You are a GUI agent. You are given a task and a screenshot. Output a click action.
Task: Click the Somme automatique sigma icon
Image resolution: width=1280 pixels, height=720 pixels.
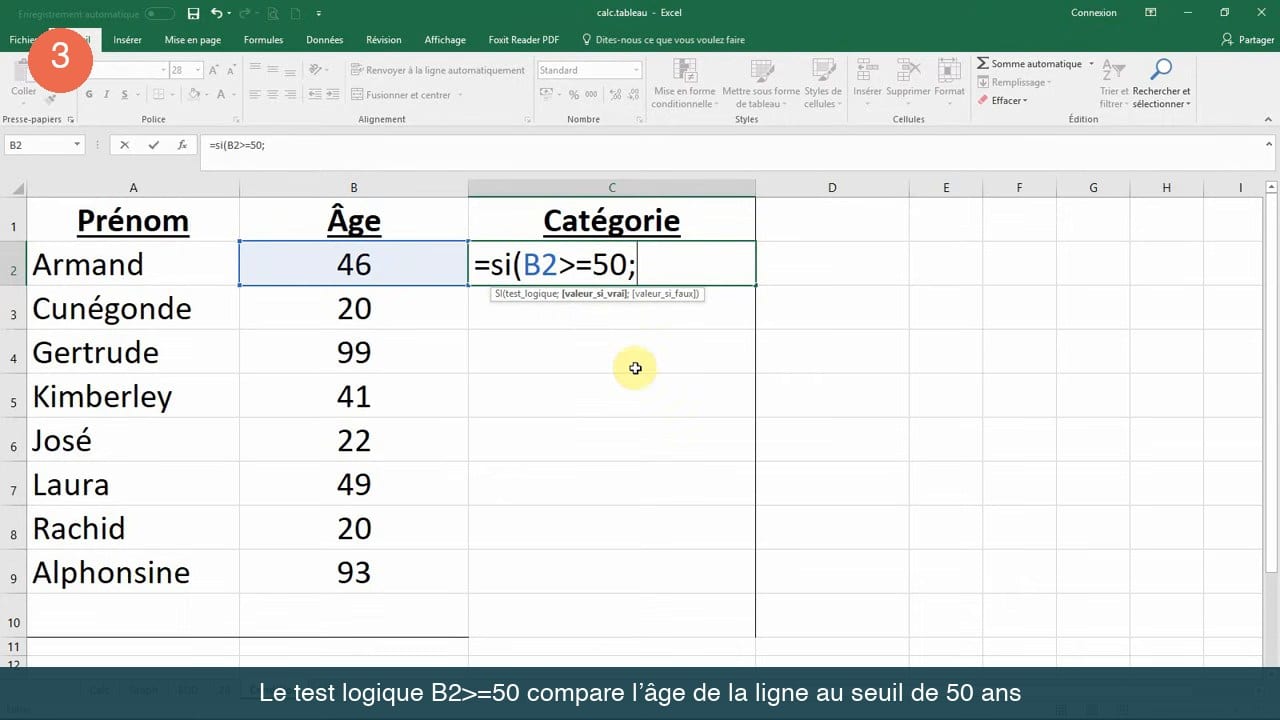pyautogui.click(x=983, y=64)
